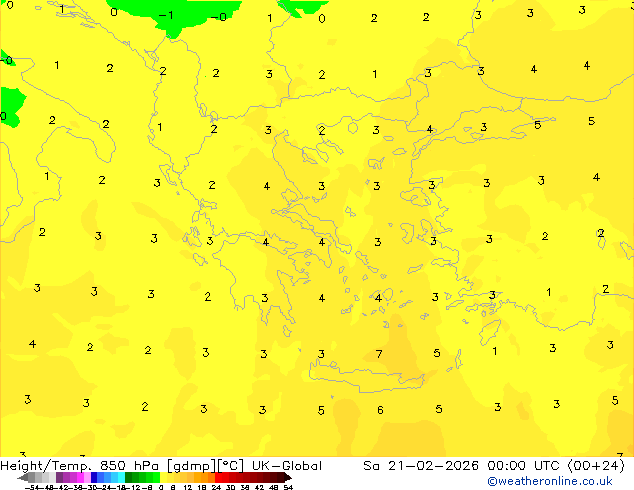Click the '-1' temperature value in green area
Viewport: 634px width, 490px height.
coord(166,15)
